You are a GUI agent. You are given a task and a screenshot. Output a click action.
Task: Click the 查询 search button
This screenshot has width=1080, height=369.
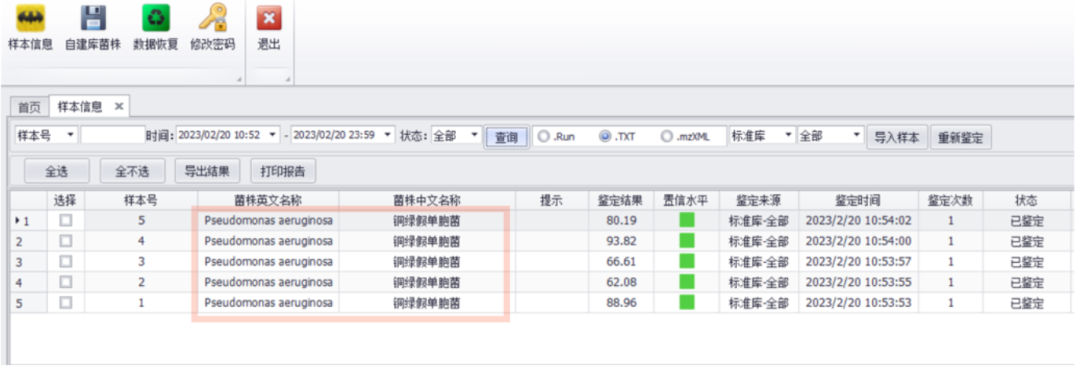[x=506, y=137]
